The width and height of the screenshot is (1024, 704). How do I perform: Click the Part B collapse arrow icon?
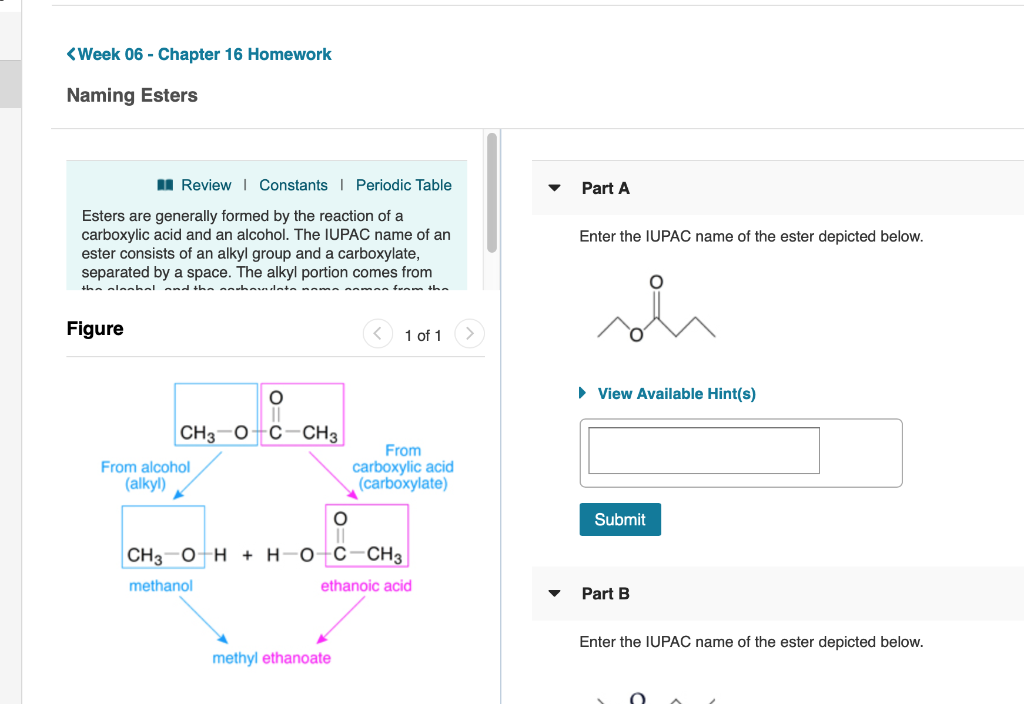[x=554, y=593]
